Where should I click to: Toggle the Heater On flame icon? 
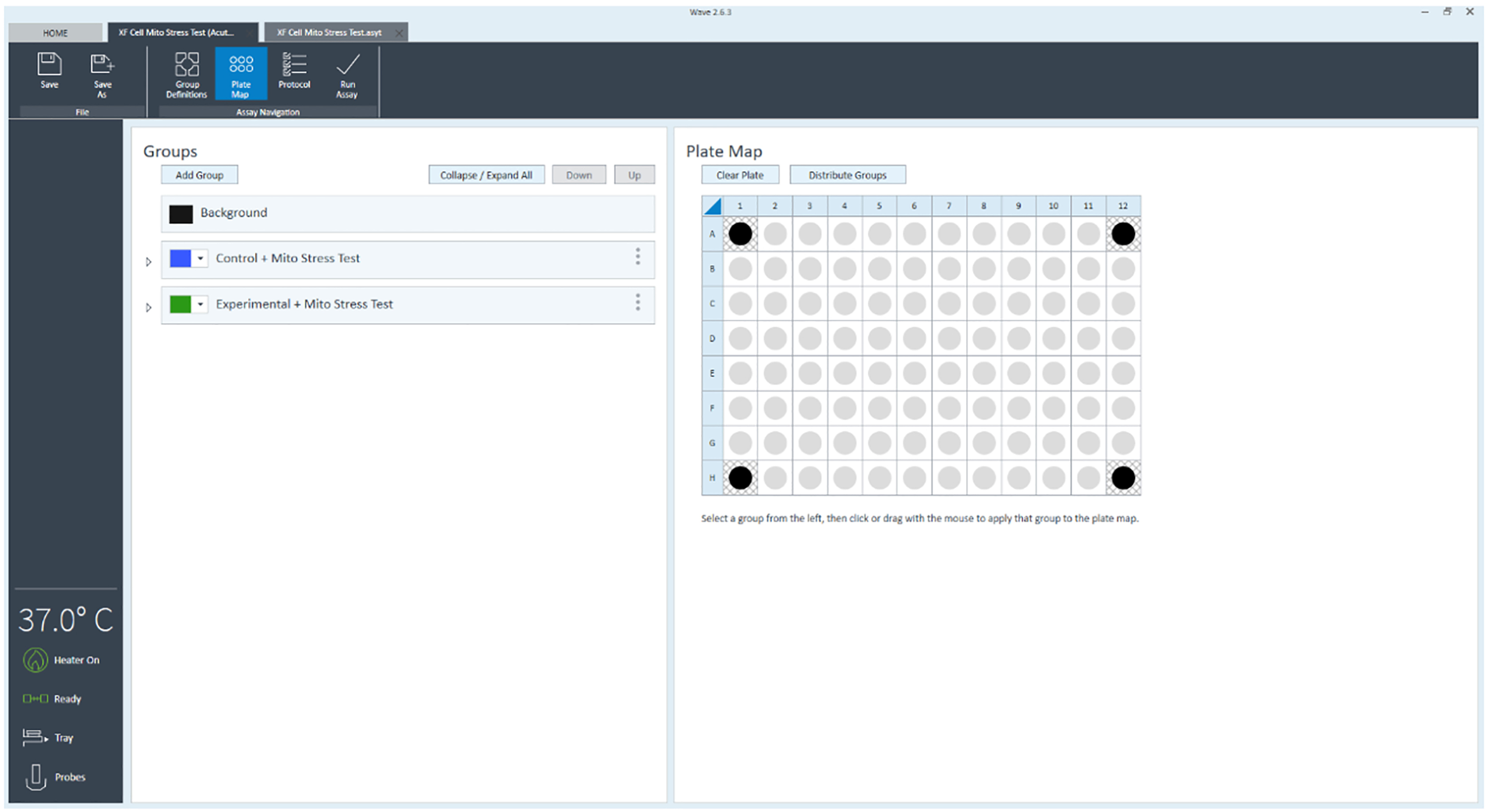35,660
